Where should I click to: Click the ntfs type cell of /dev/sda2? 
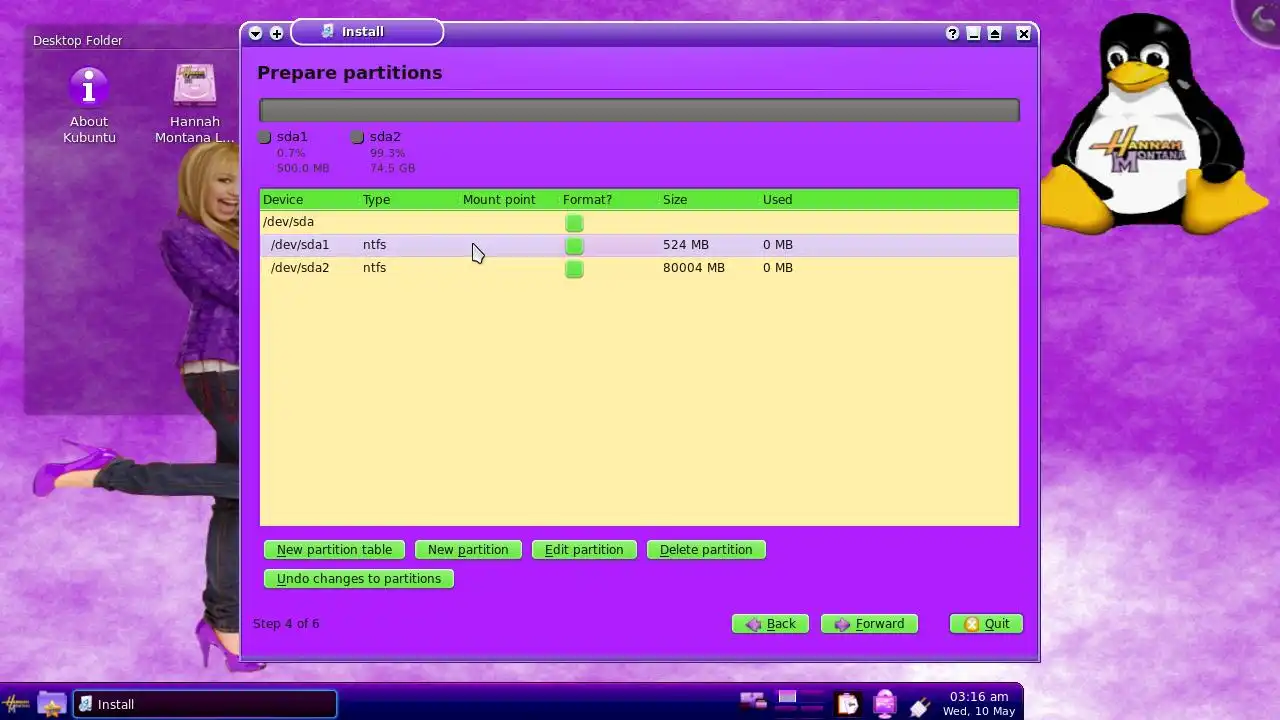[374, 268]
